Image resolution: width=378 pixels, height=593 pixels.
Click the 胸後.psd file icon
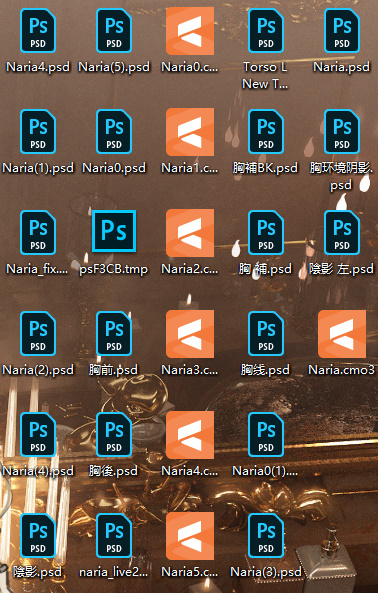pos(114,435)
